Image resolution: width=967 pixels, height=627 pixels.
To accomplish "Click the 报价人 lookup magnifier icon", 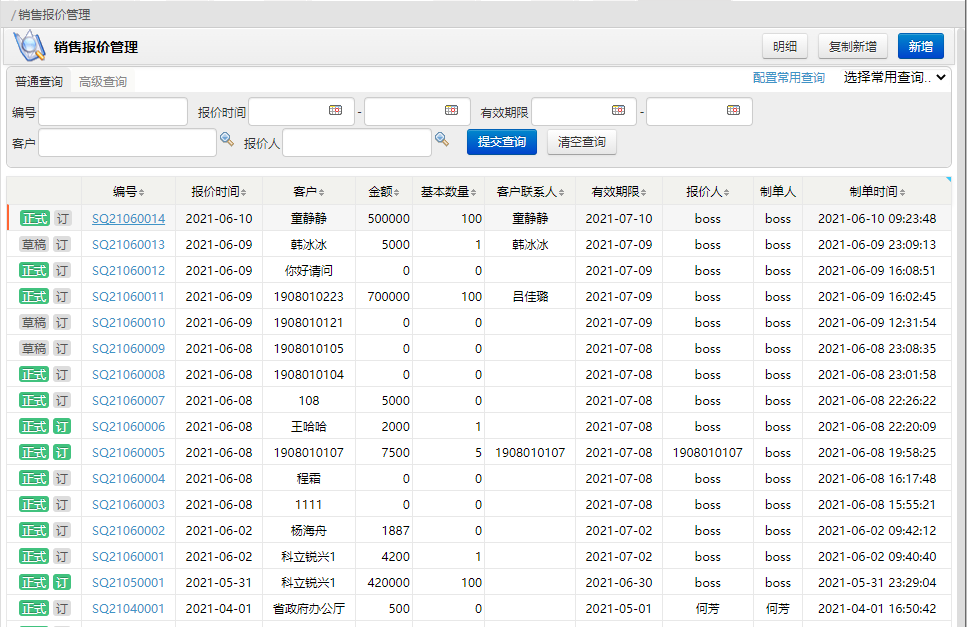I will (x=442, y=139).
